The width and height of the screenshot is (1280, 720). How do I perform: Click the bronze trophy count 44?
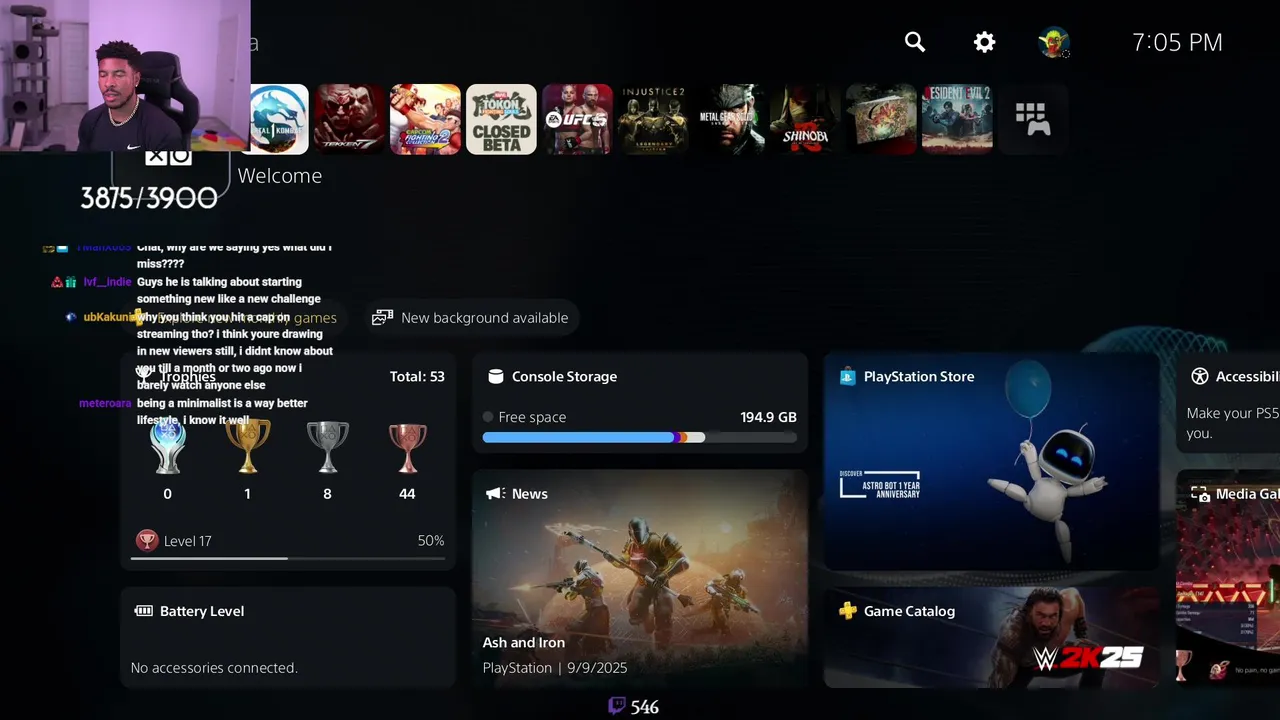click(x=407, y=494)
